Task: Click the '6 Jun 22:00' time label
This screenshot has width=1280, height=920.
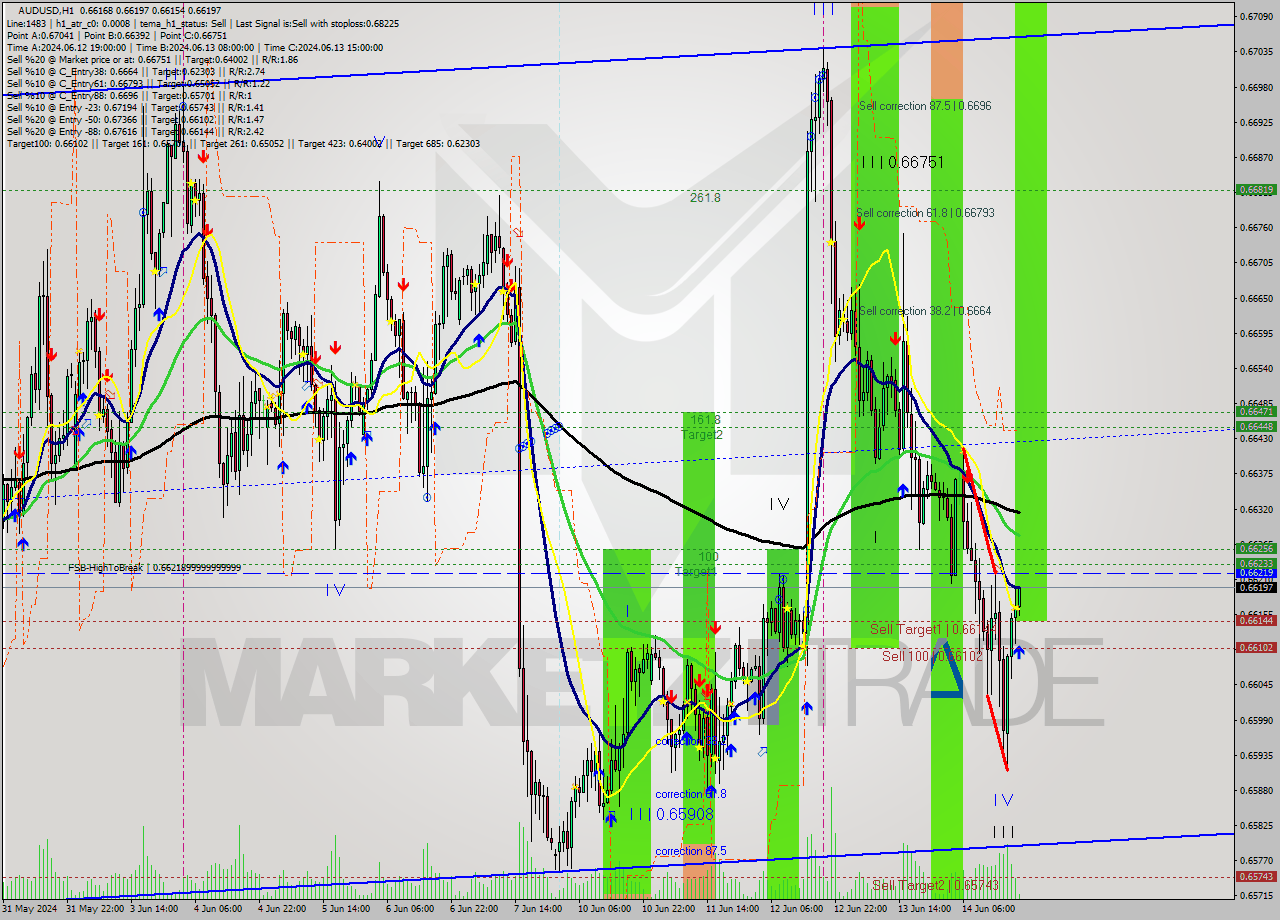Action: click(x=475, y=909)
